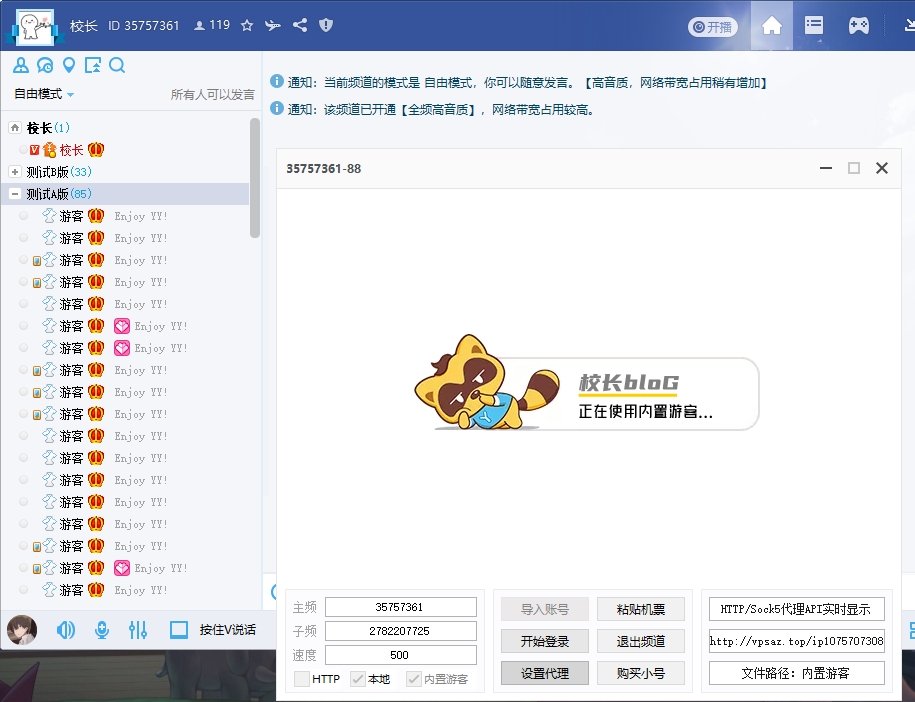Open the game controller tab
Image resolution: width=915 pixels, height=702 pixels.
point(858,26)
